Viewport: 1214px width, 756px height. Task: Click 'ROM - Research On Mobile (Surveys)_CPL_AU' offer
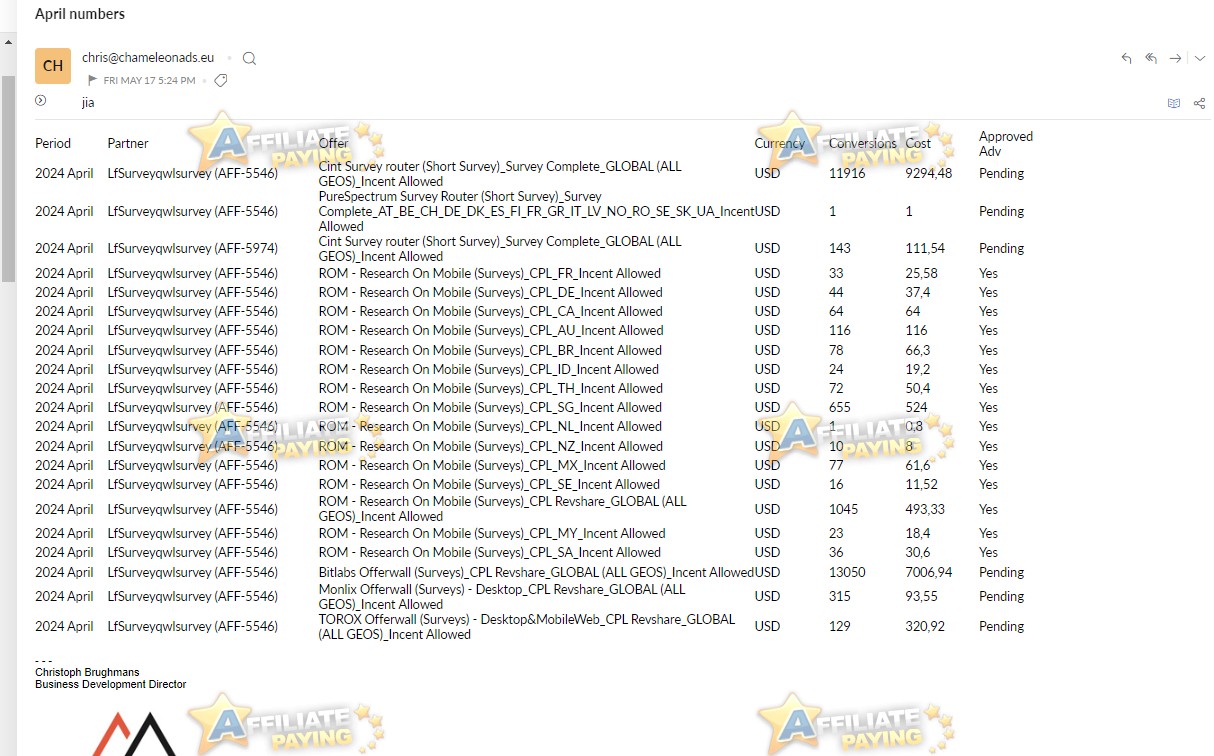pyautogui.click(x=491, y=330)
